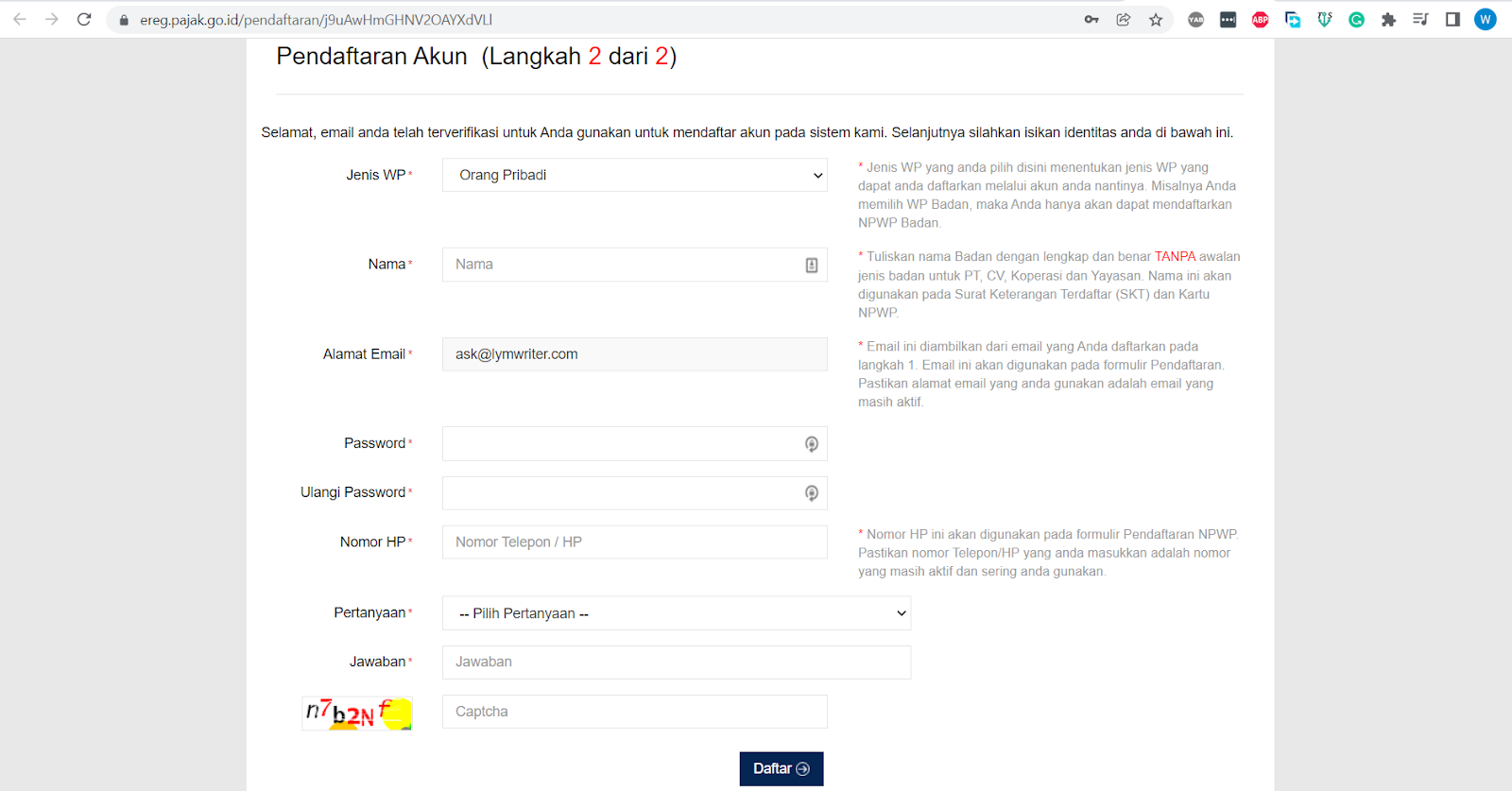Bookmark this page with the star icon
The width and height of the screenshot is (1512, 791).
point(1156,19)
